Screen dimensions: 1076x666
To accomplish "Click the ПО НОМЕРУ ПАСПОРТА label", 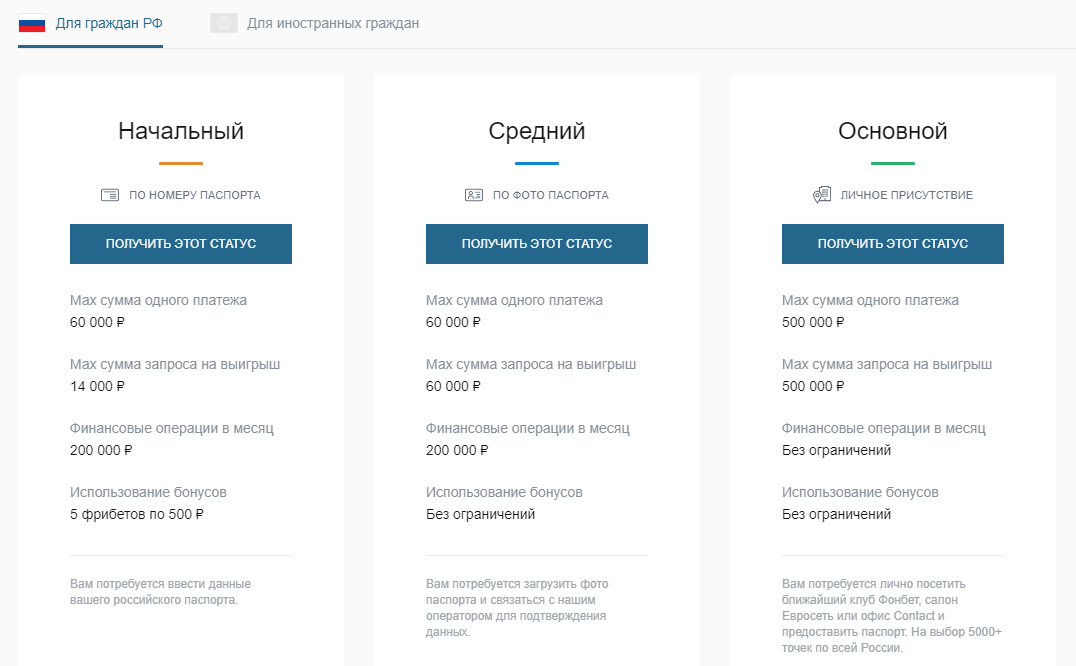I will pos(195,195).
